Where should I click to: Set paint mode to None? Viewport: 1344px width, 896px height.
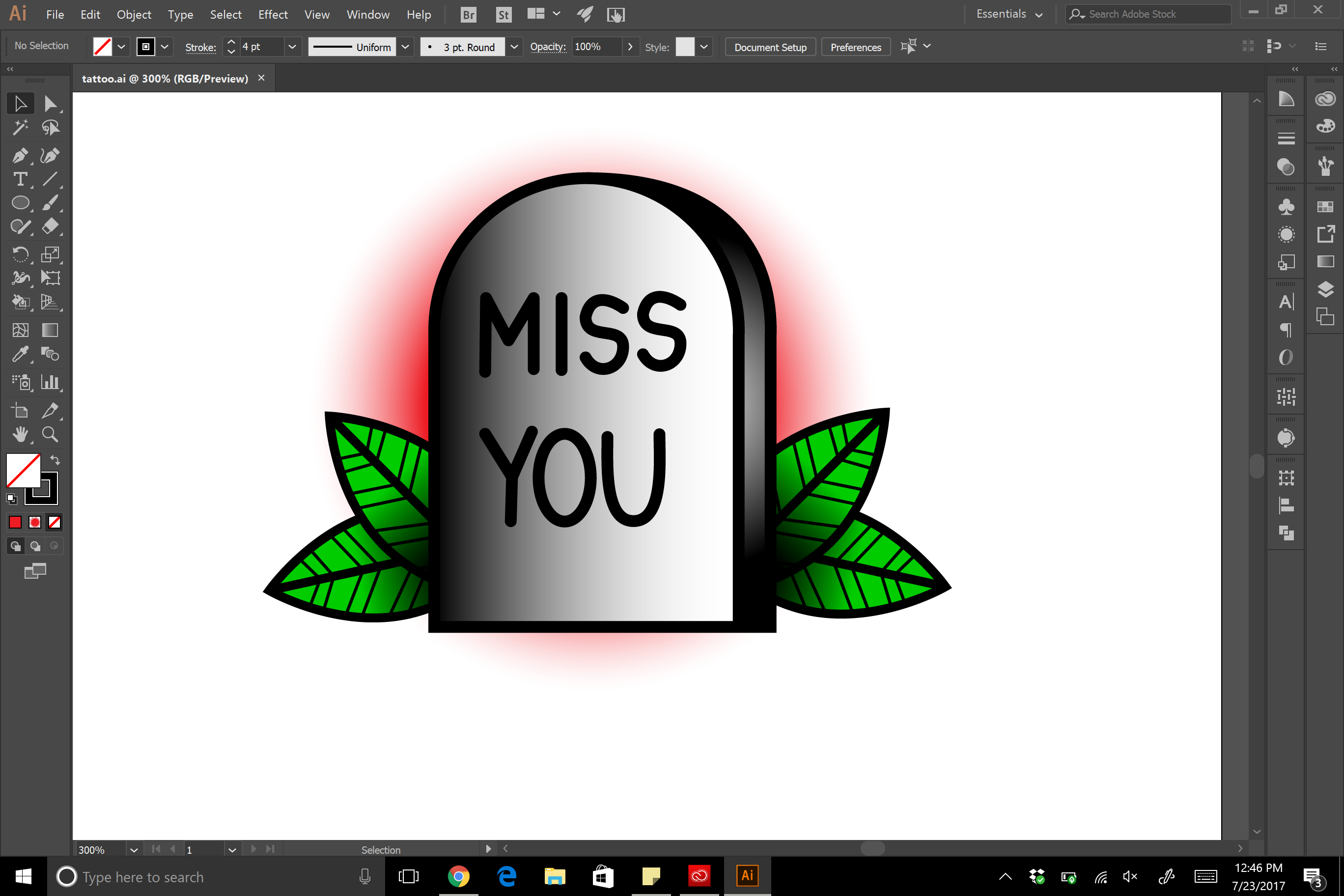pos(55,522)
